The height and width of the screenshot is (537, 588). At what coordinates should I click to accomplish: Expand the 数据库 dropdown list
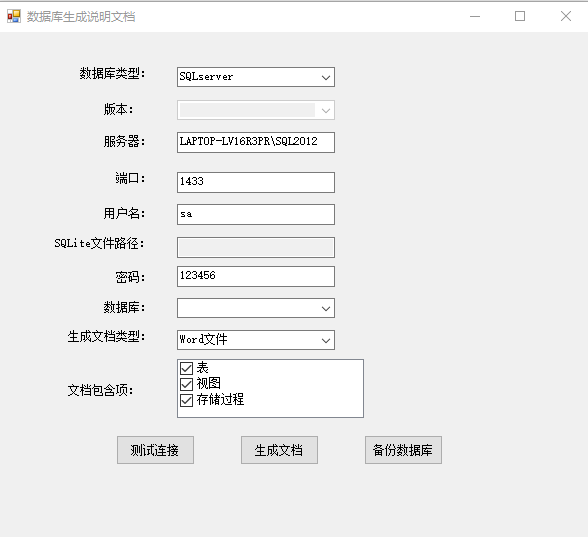point(256,308)
